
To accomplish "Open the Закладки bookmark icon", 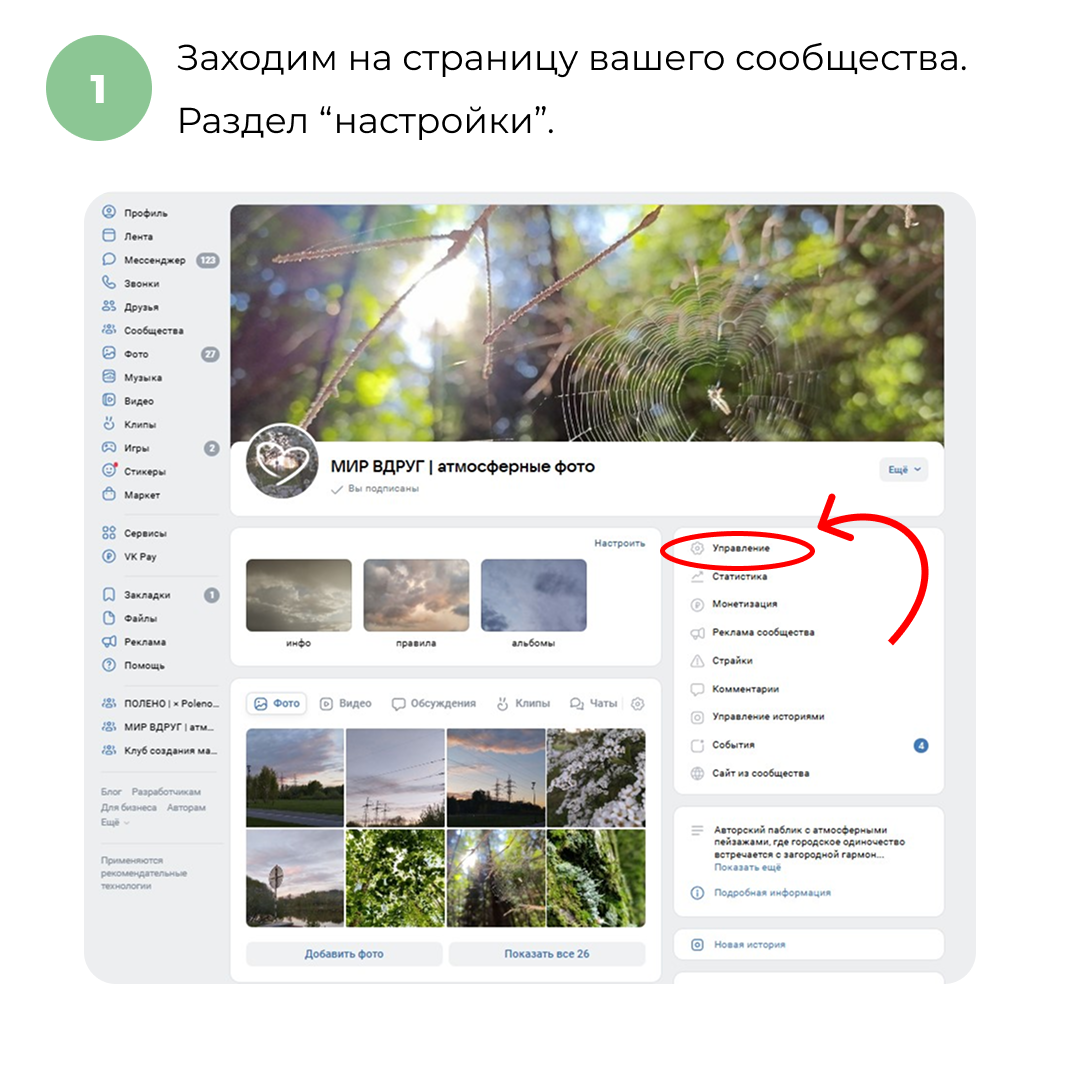I will point(109,594).
